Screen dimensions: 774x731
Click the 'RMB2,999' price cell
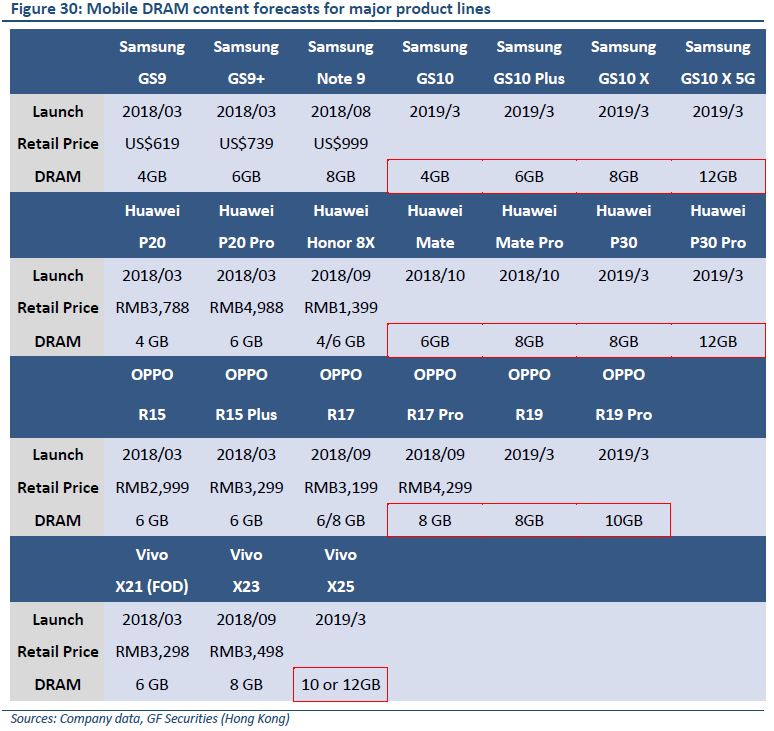tap(152, 488)
